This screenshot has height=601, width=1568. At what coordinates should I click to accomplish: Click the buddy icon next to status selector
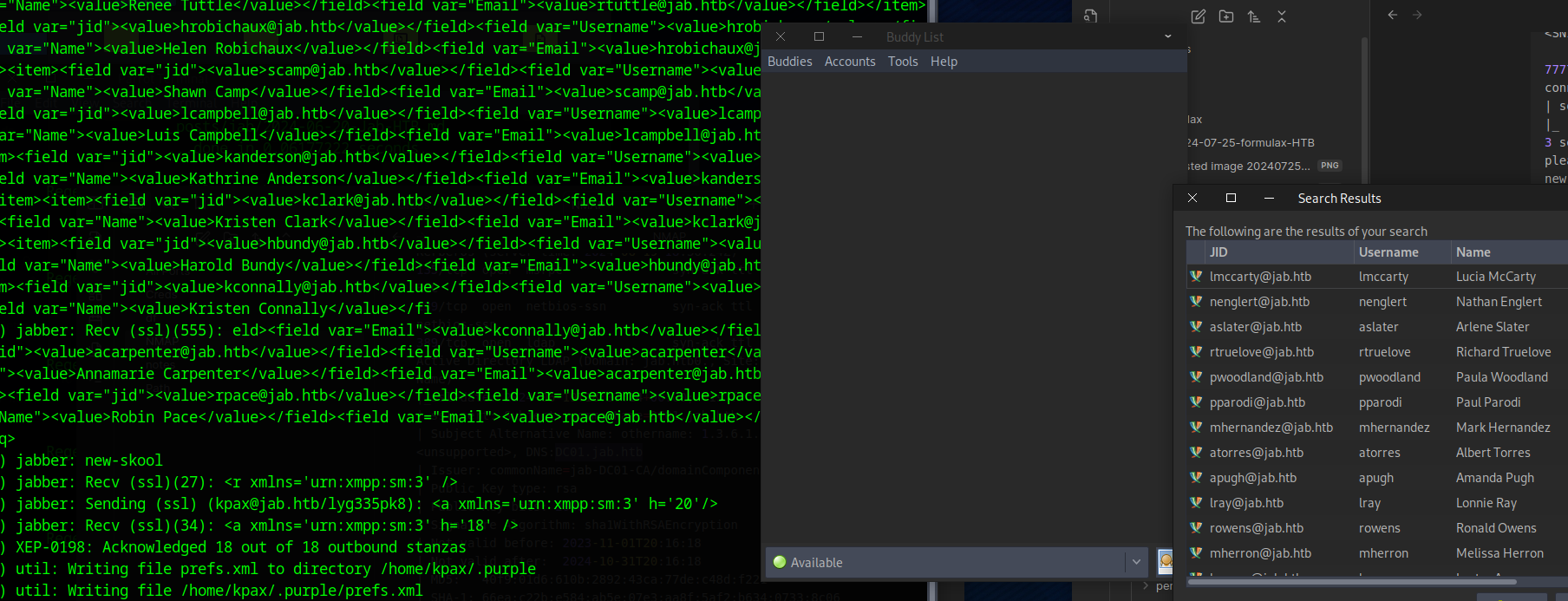pyautogui.click(x=1166, y=562)
